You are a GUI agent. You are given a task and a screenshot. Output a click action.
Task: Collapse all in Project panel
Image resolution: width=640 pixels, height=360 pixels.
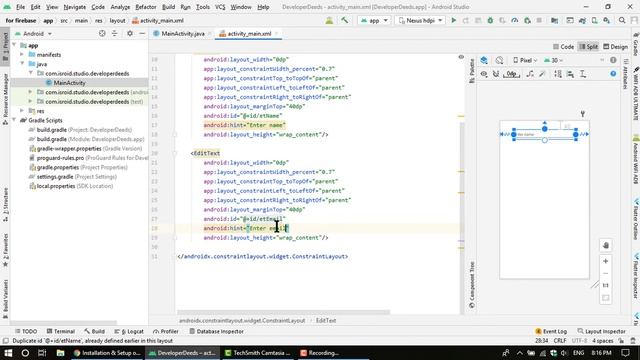click(114, 33)
